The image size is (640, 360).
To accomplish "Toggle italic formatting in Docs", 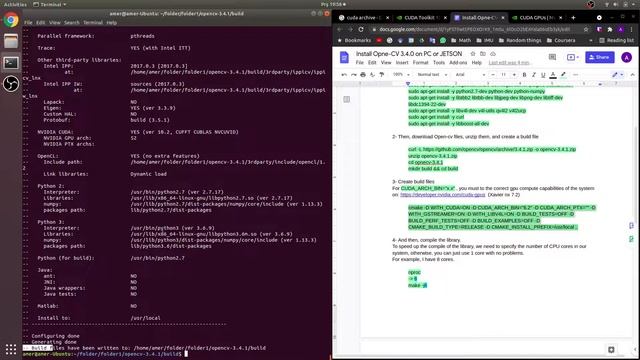I will pyautogui.click(x=533, y=75).
